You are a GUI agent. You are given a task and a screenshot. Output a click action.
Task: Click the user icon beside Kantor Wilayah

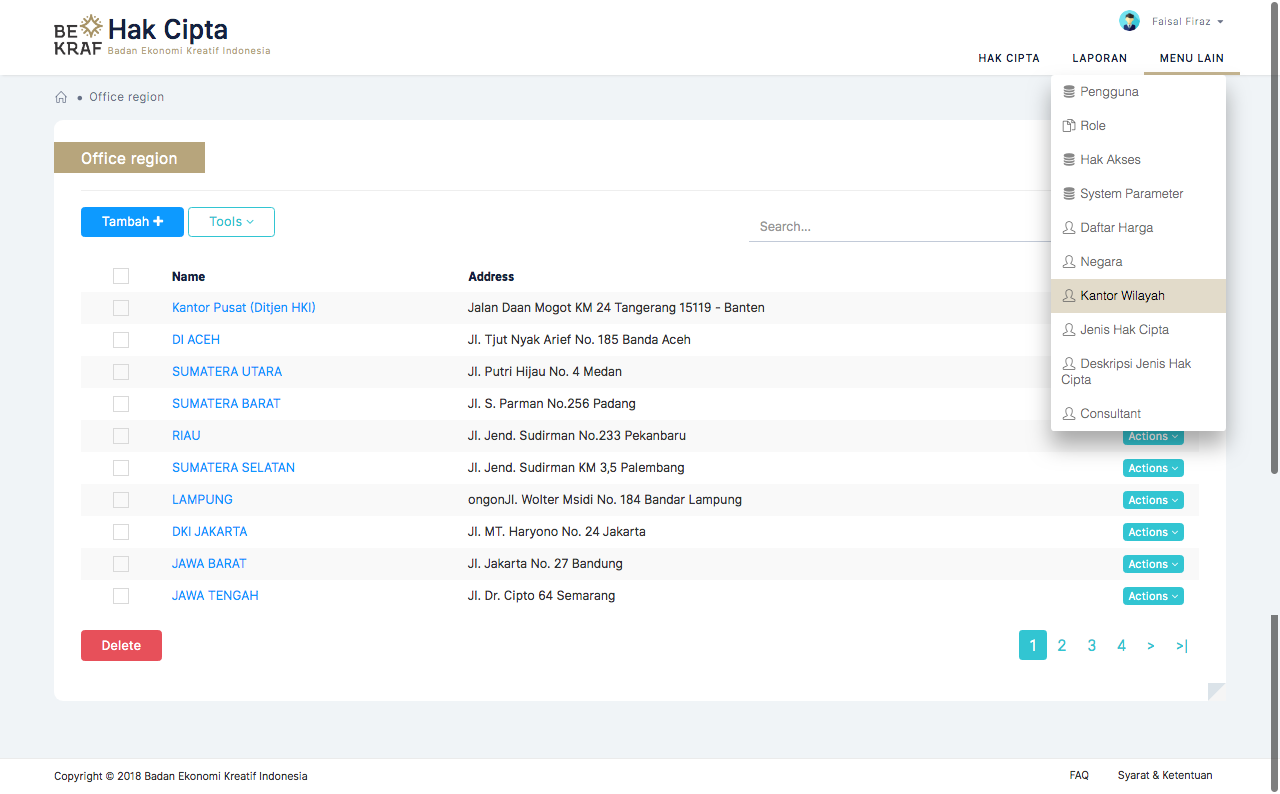coord(1069,296)
